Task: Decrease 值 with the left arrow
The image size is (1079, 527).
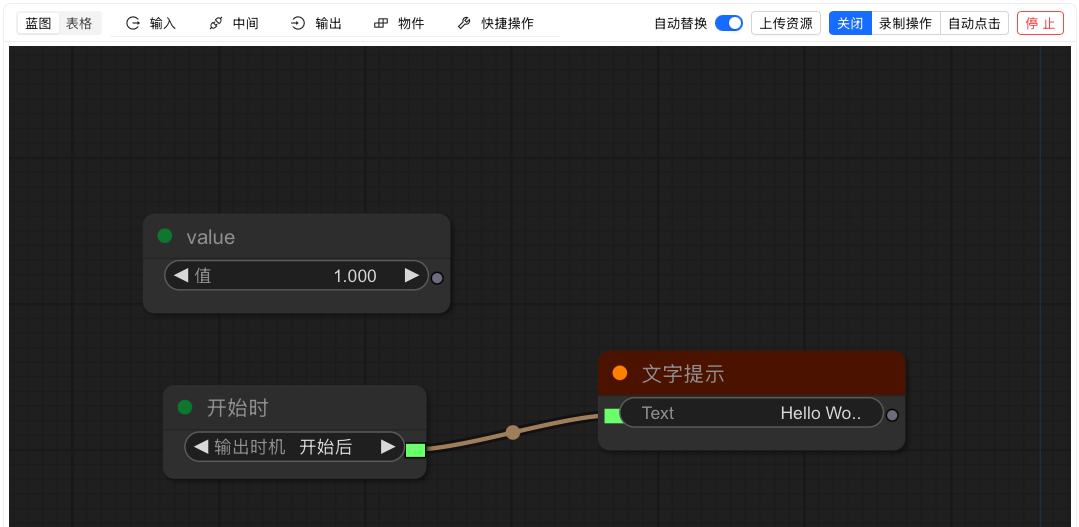Action: pyautogui.click(x=181, y=276)
